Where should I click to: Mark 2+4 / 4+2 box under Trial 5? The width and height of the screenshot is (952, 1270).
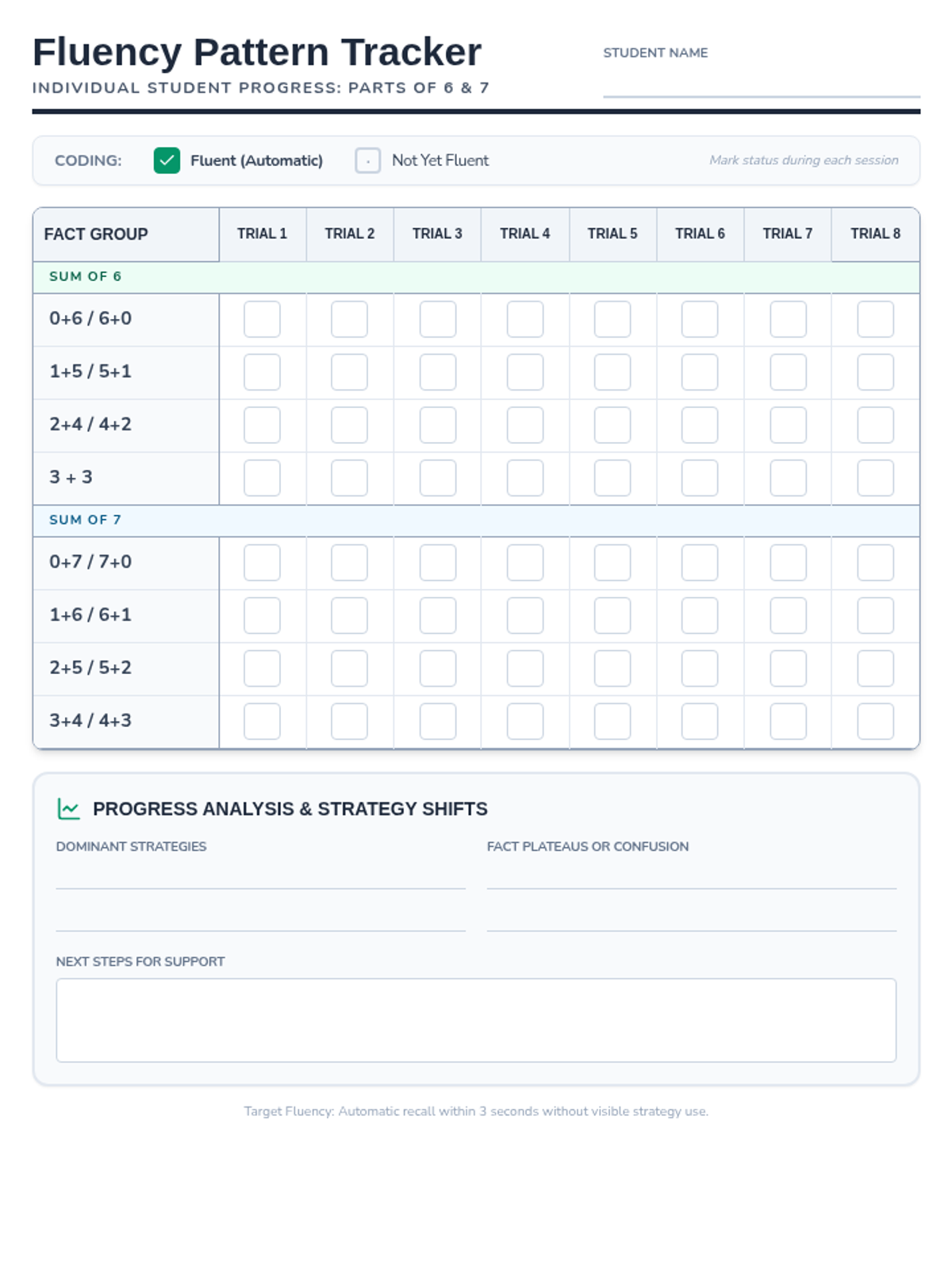point(612,425)
